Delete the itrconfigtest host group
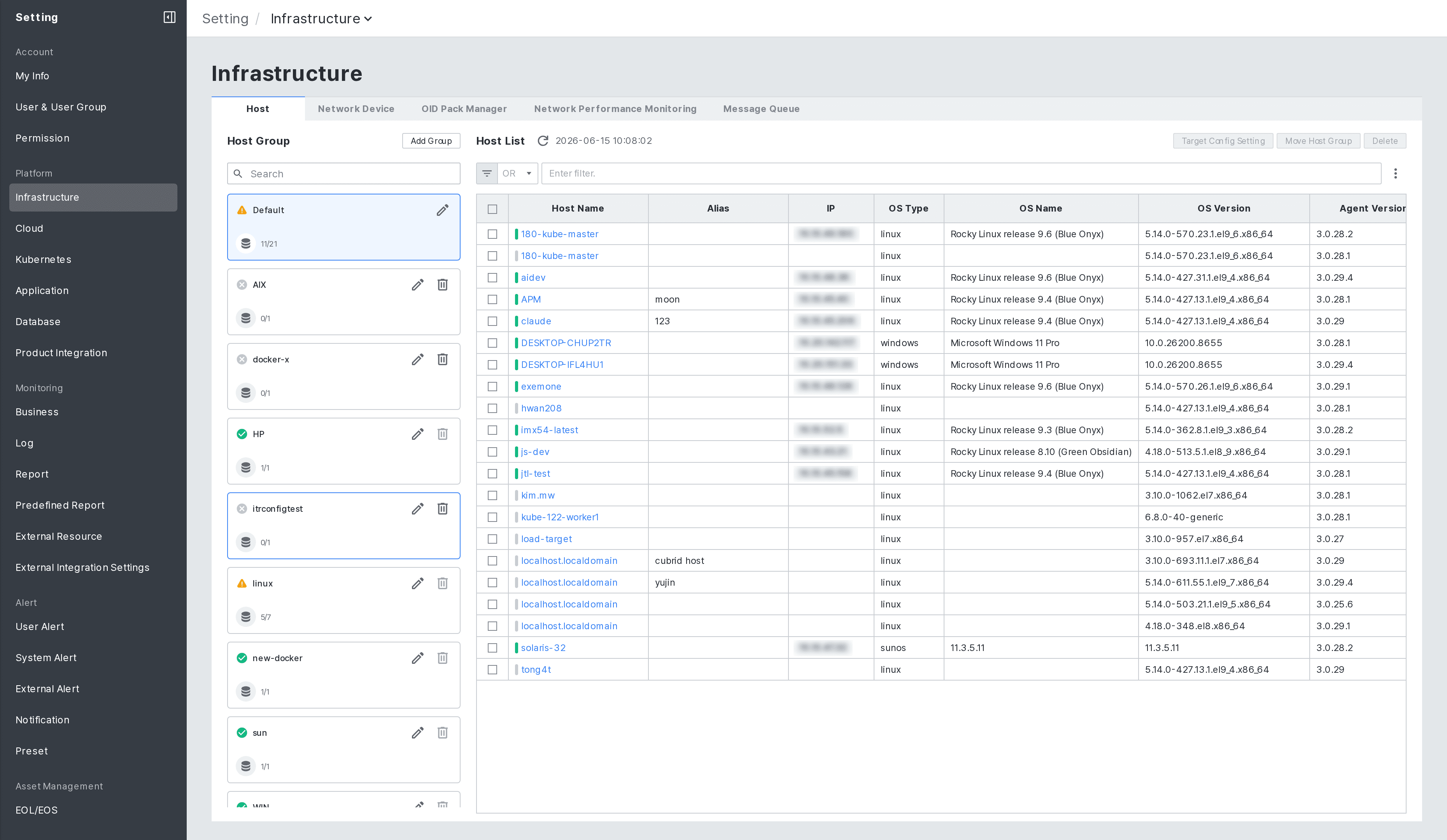Image resolution: width=1447 pixels, height=840 pixels. [442, 509]
